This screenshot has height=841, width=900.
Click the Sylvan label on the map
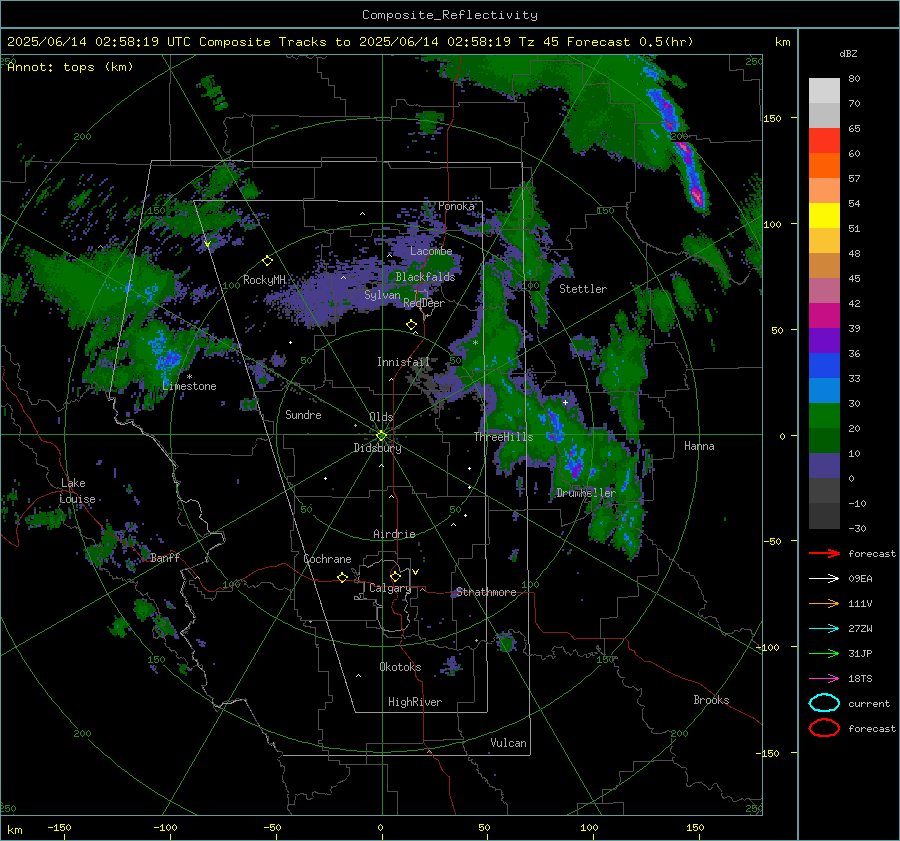click(382, 295)
